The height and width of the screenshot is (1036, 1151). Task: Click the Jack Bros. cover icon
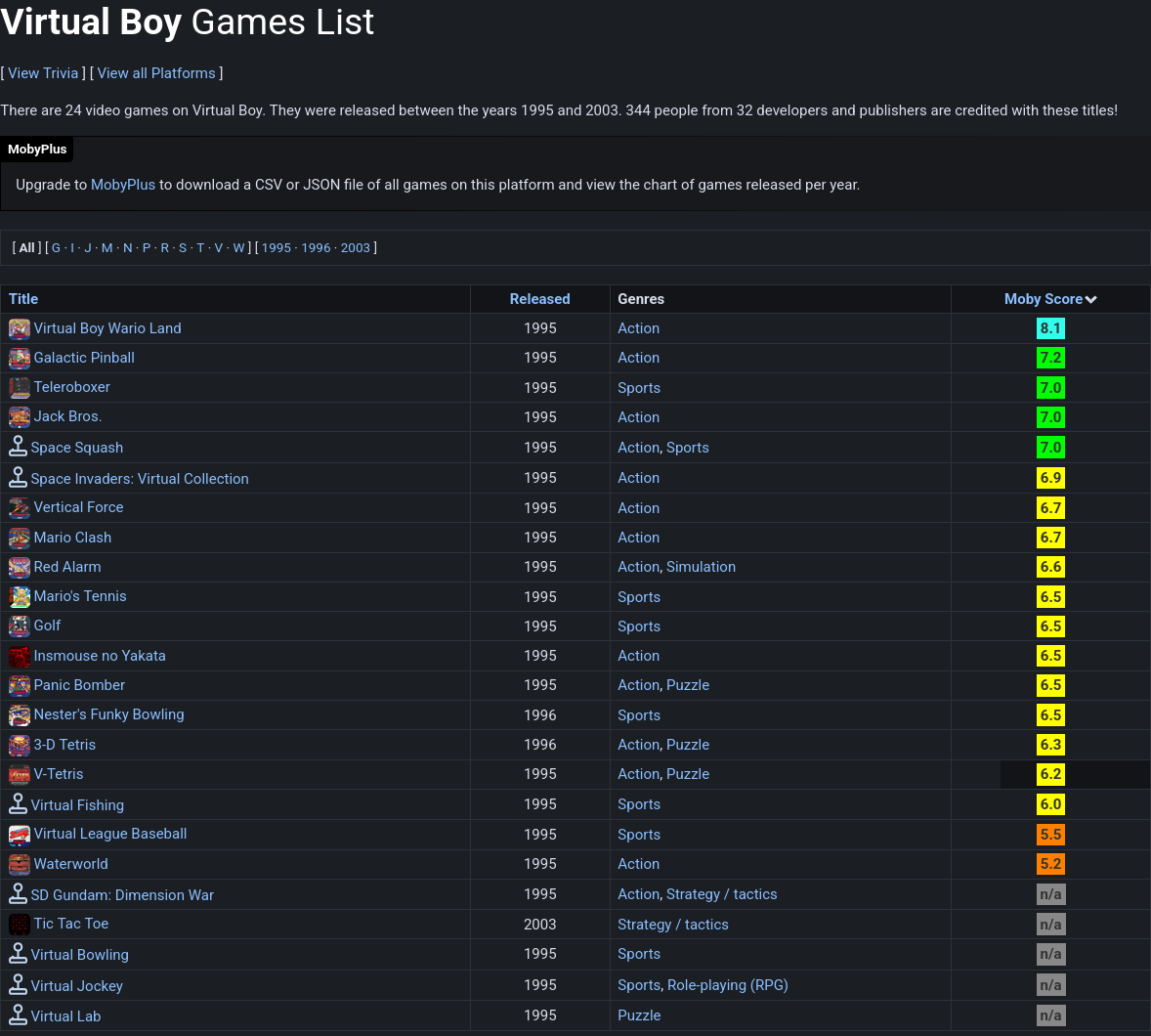click(x=20, y=416)
